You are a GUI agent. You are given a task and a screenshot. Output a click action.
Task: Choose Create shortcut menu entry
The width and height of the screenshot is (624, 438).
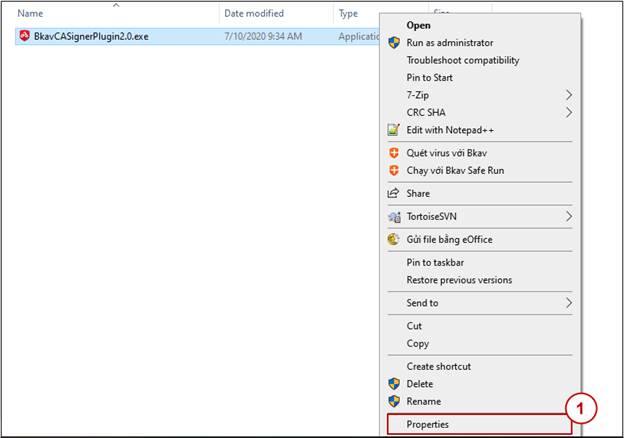click(438, 366)
